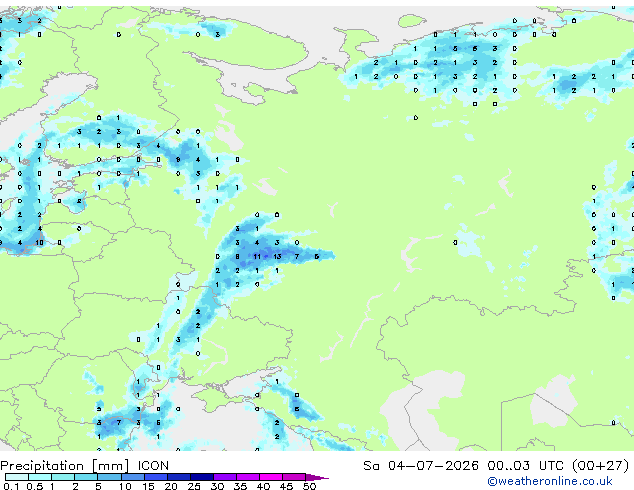This screenshot has width=634, height=490.
Task: Click the '30' legend scale label
Action: click(x=217, y=486)
